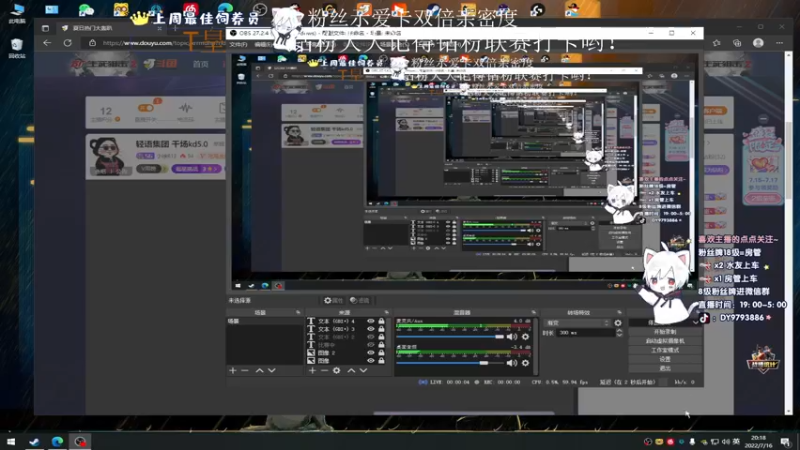
Task: Open settings gear of desktop audio channel
Action: 526,363
